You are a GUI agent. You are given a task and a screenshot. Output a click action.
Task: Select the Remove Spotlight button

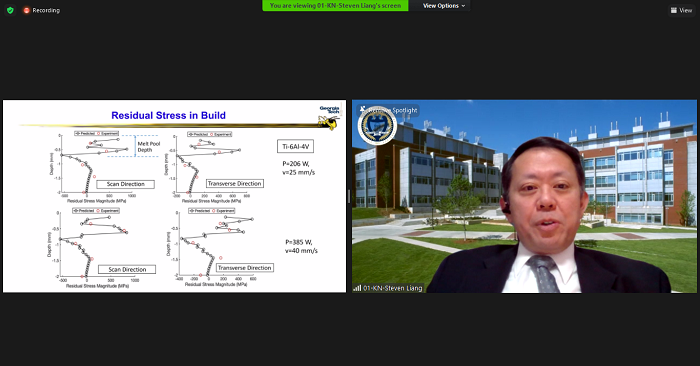coord(388,110)
